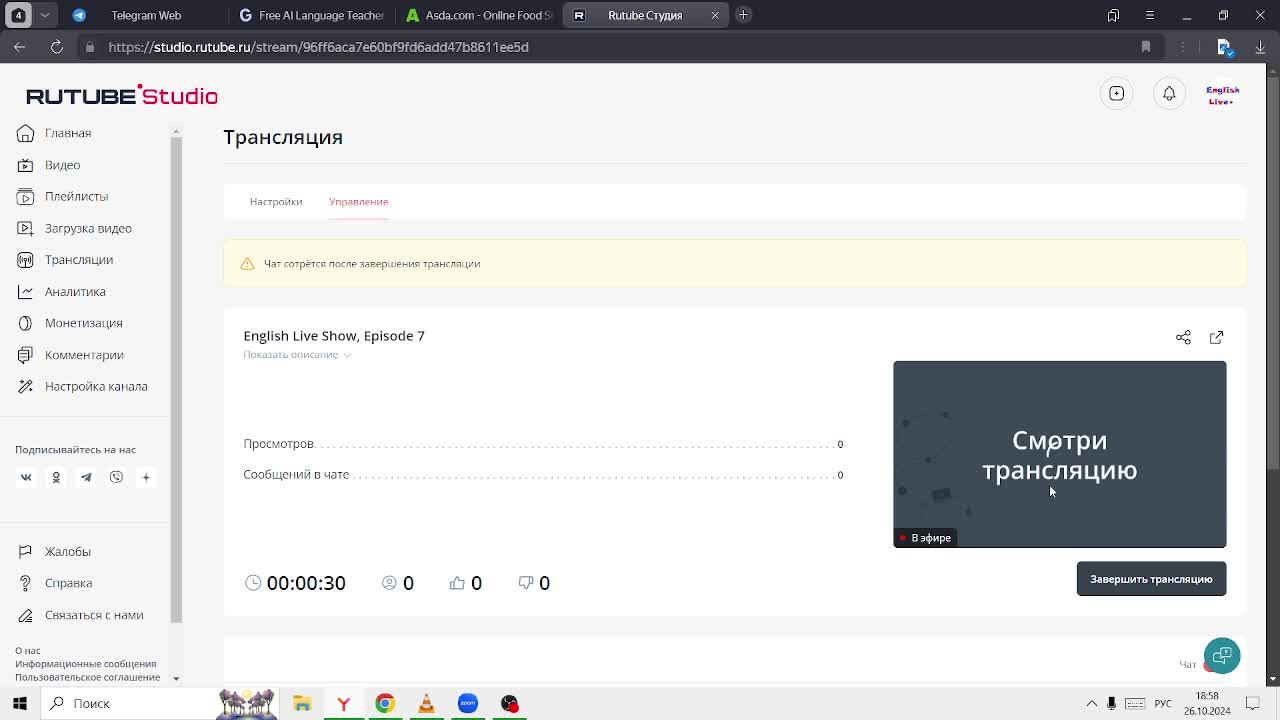Click the share icon for the stream
Viewport: 1280px width, 720px height.
point(1183,338)
